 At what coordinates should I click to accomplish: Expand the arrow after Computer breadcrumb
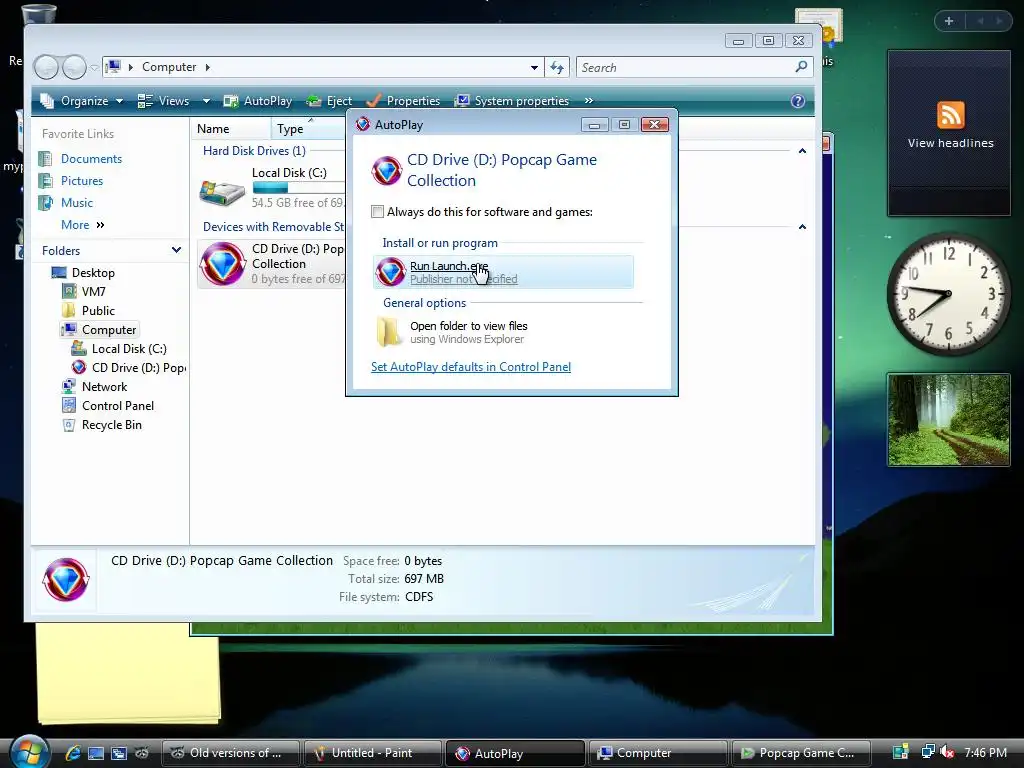click(x=208, y=67)
